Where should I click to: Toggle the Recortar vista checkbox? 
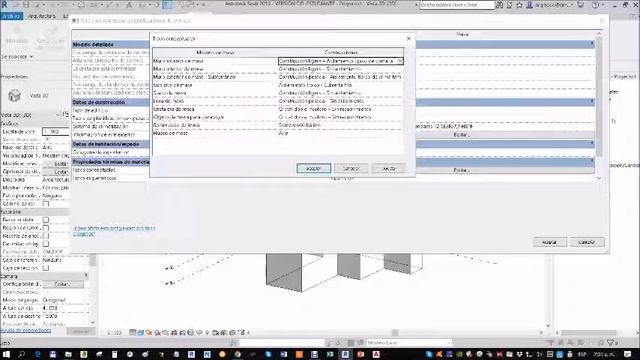(x=46, y=220)
